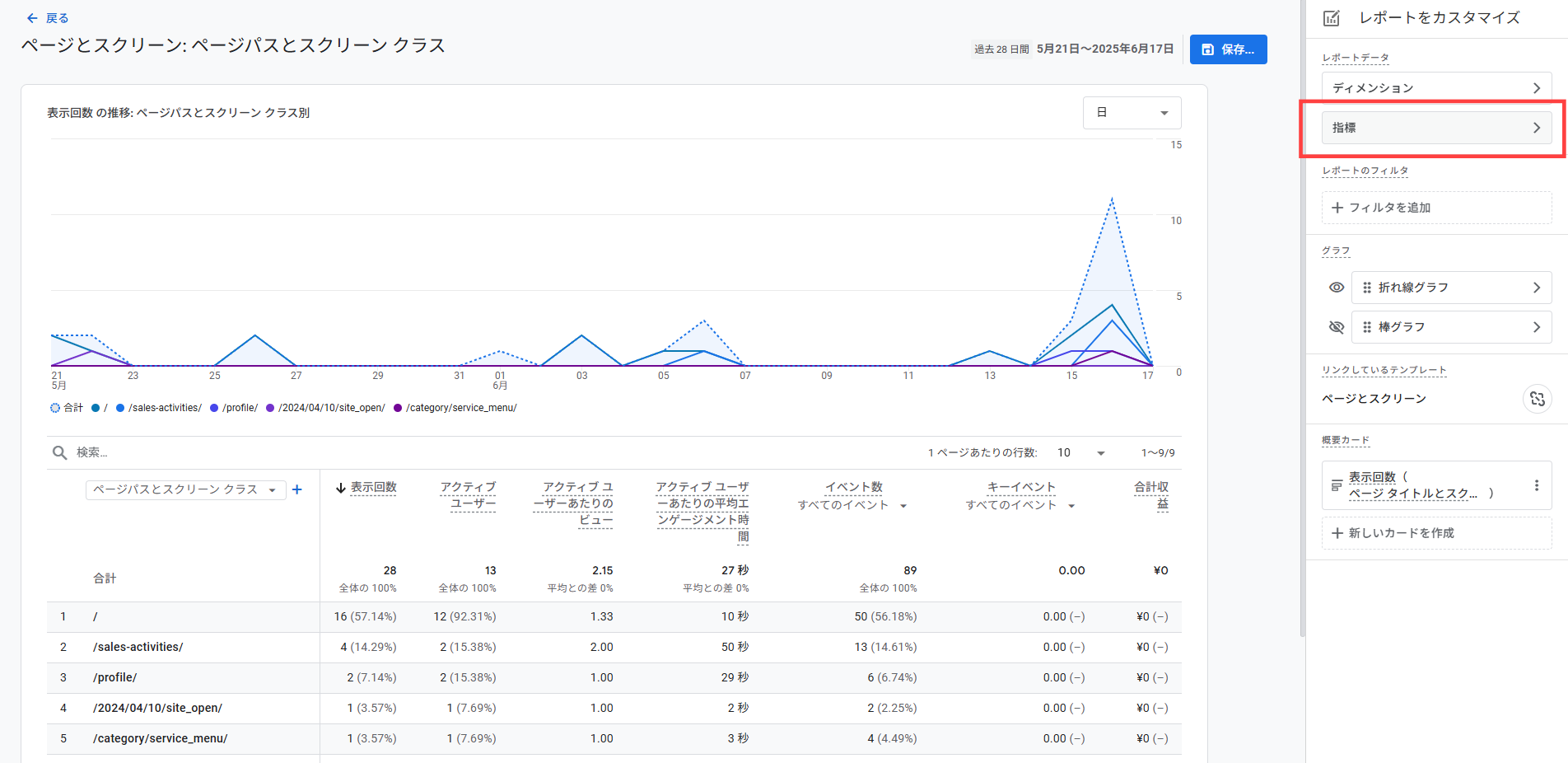Click the report customize pencil icon
The width and height of the screenshot is (1568, 763).
(1332, 18)
